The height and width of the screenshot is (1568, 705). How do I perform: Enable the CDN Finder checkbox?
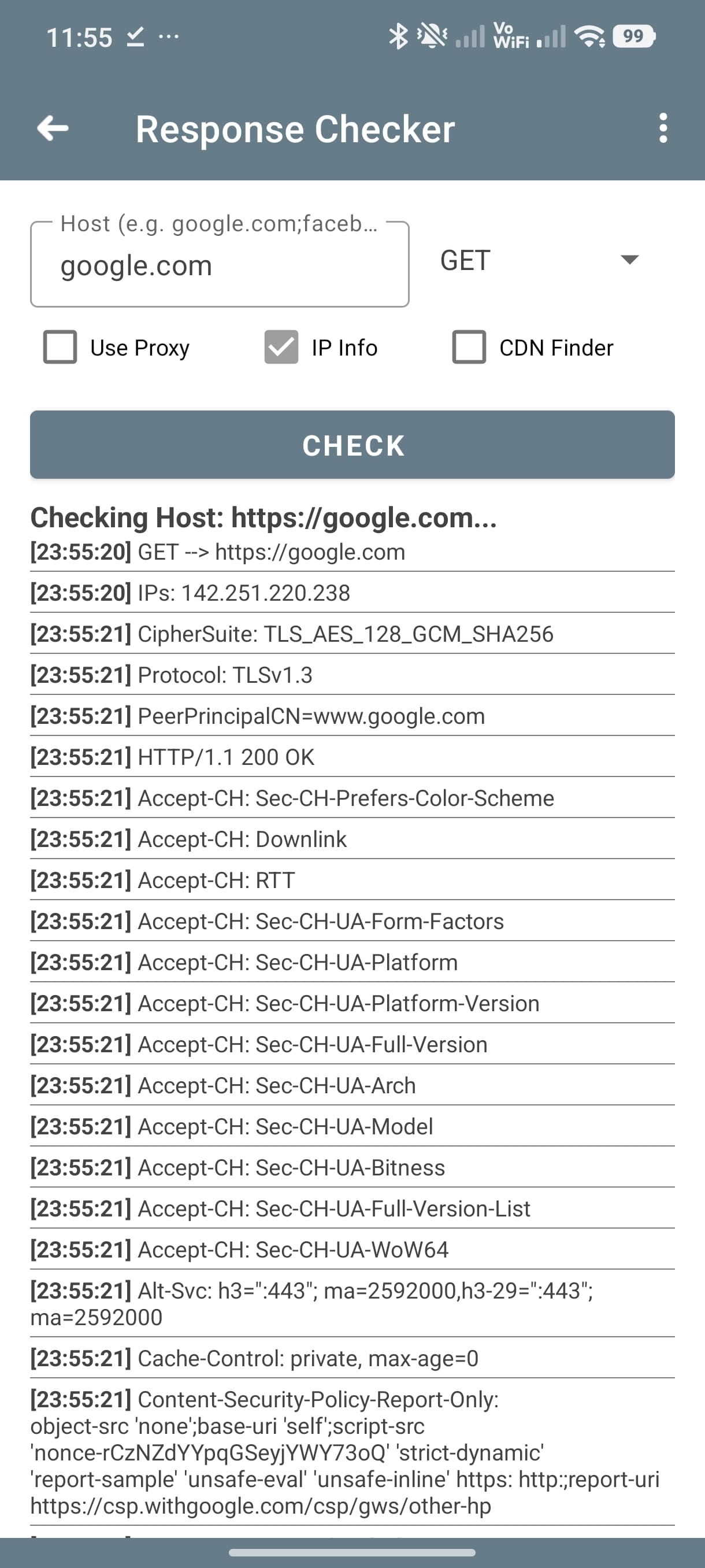click(x=469, y=347)
